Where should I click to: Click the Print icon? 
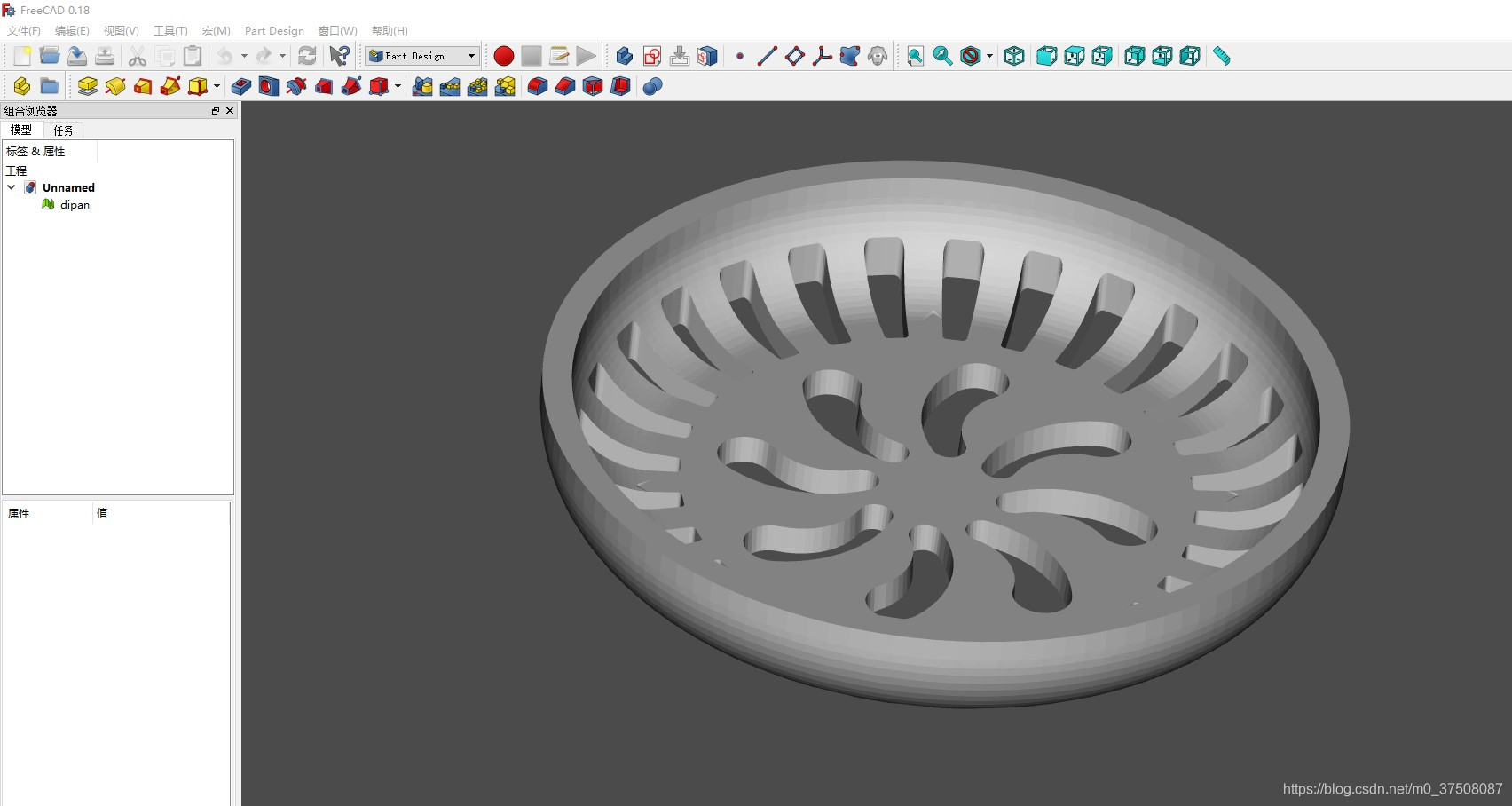tap(105, 56)
